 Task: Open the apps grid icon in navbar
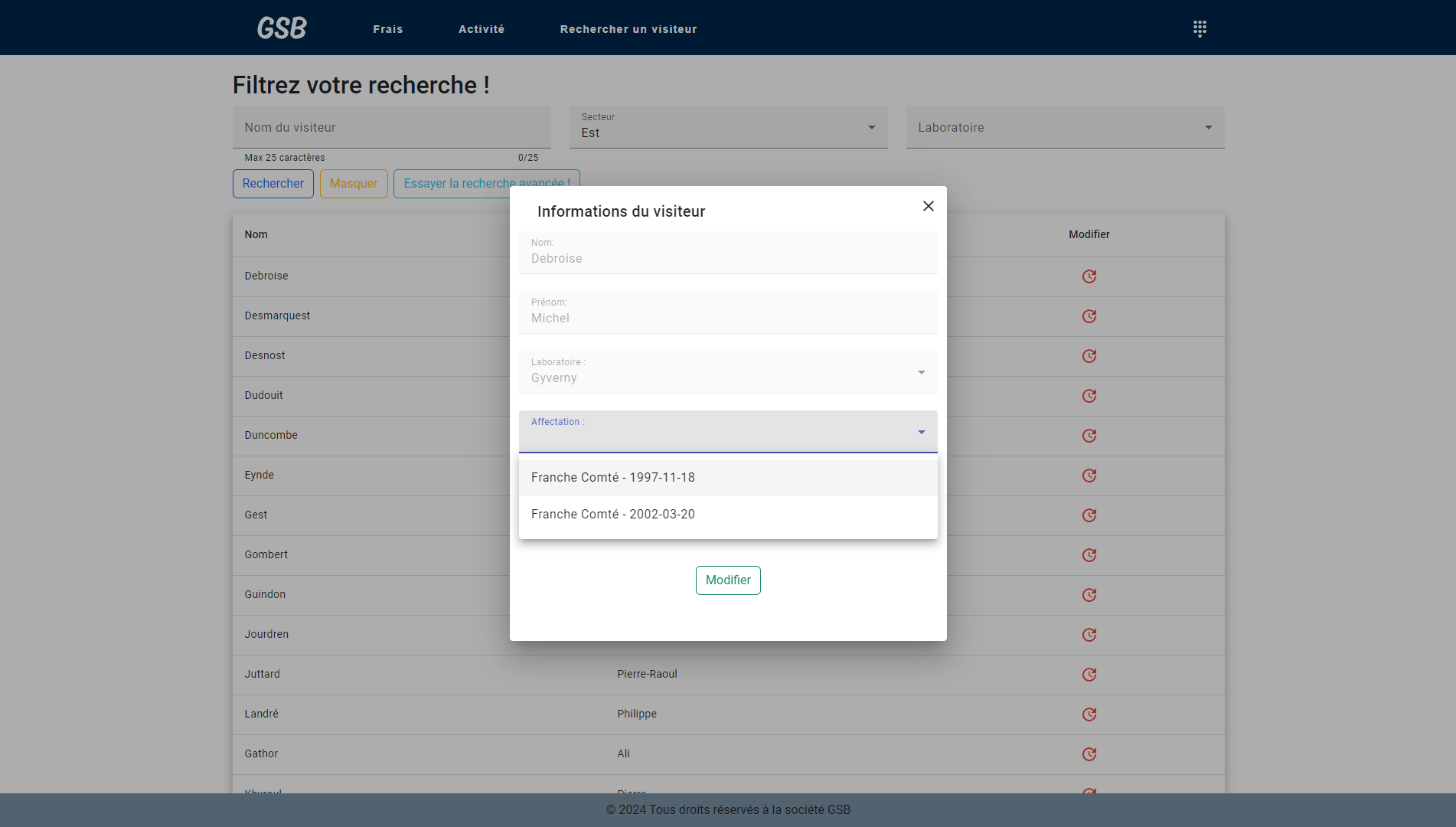[1200, 29]
